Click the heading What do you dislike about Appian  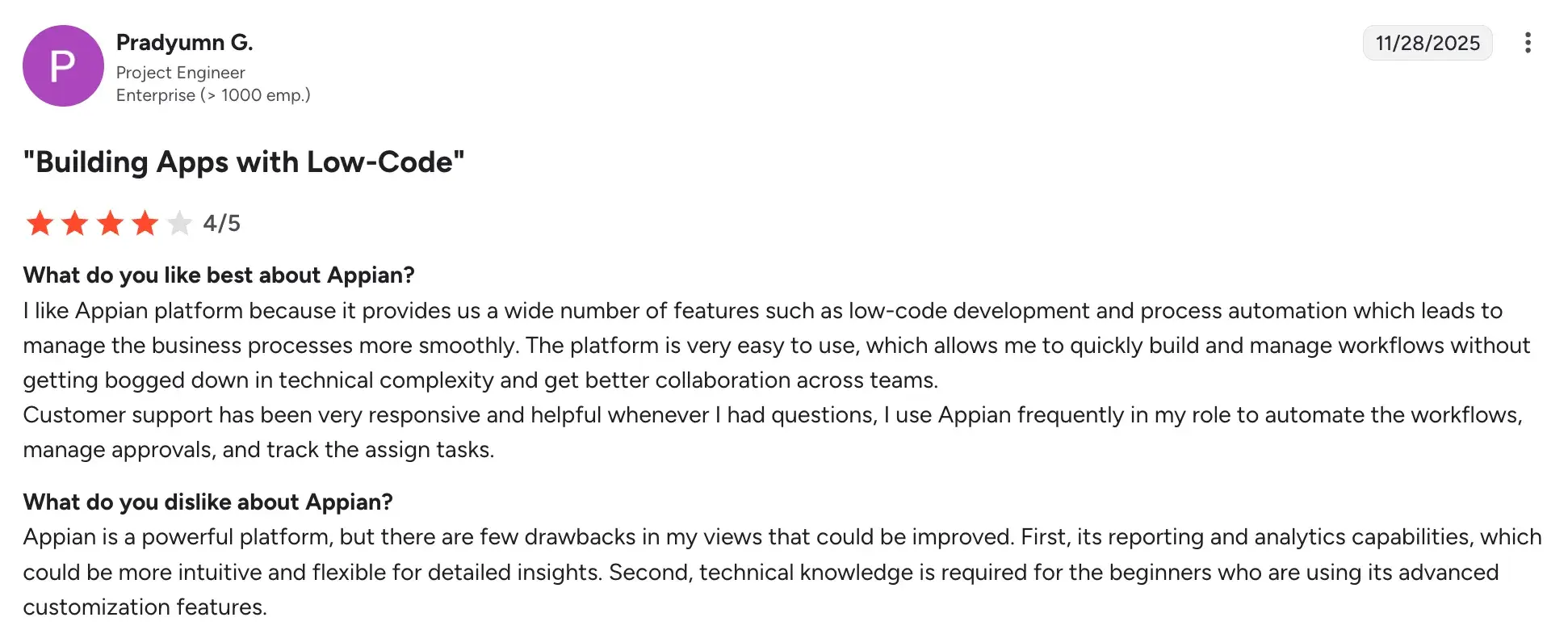pos(208,502)
